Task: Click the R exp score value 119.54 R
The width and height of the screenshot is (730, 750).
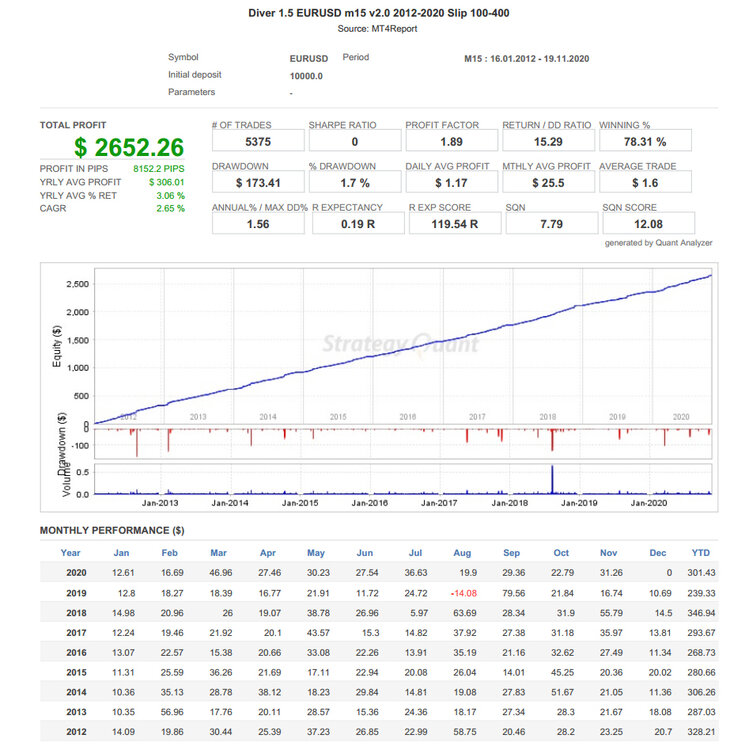Action: [x=454, y=224]
